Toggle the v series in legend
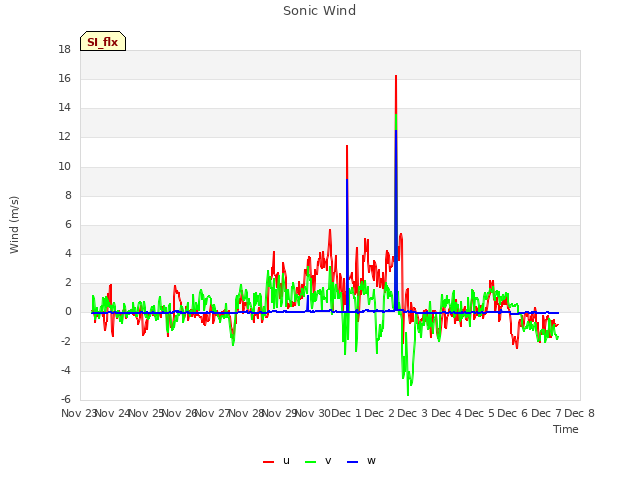 click(318, 461)
